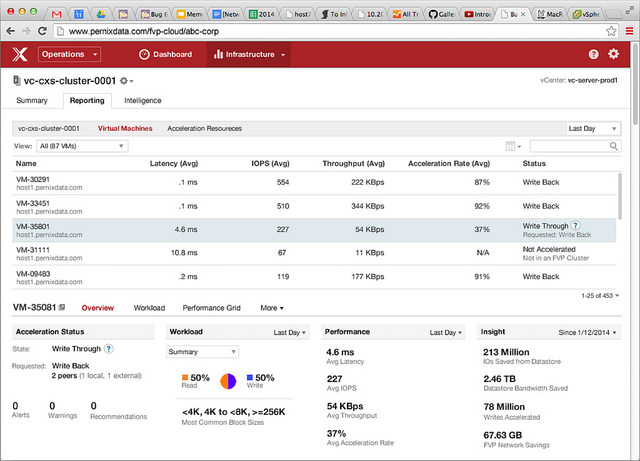Select Virtual Machines sub-tab
This screenshot has width=640, height=461.
click(x=125, y=129)
